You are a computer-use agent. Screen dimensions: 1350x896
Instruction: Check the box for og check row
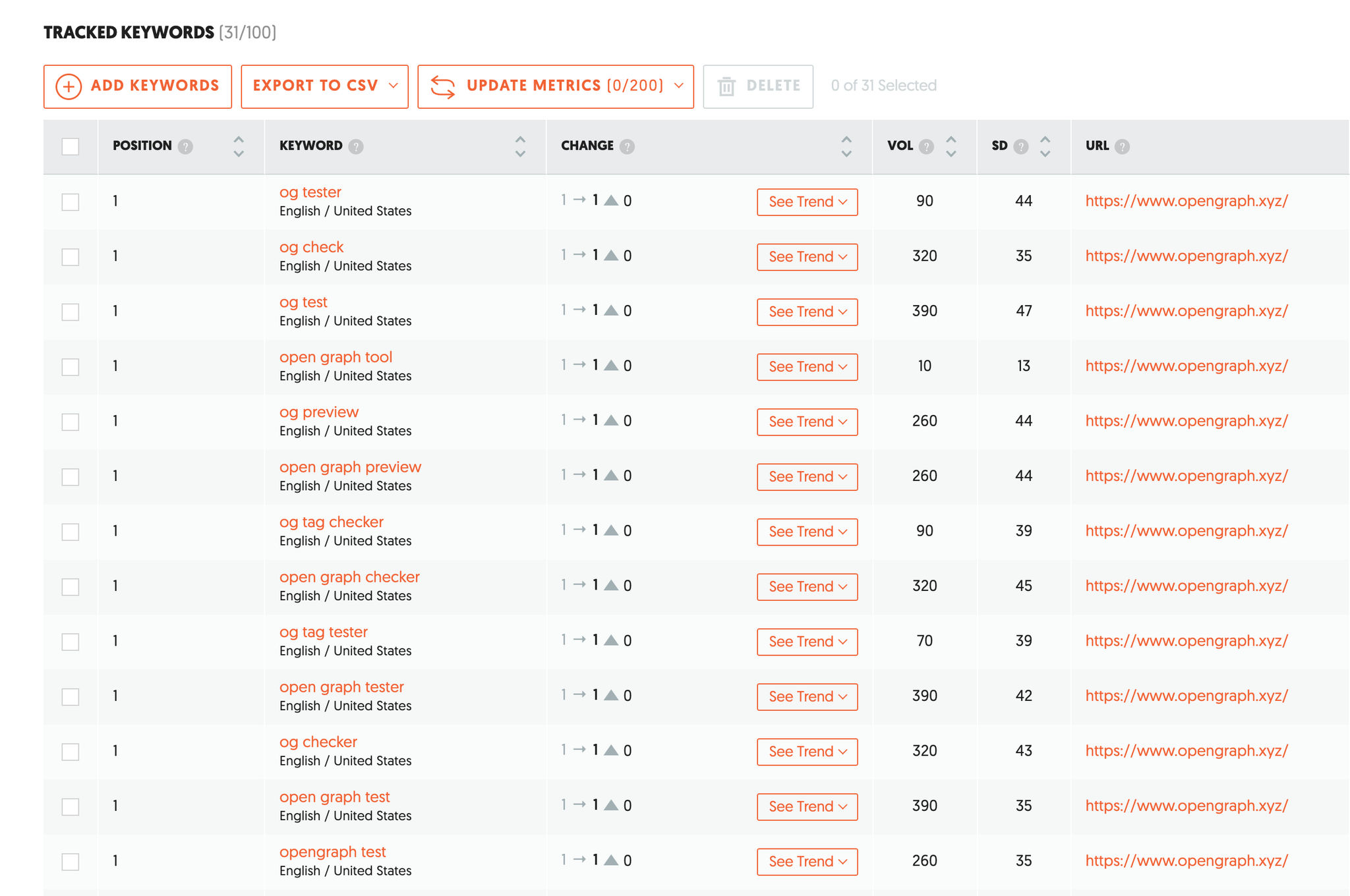click(x=71, y=256)
